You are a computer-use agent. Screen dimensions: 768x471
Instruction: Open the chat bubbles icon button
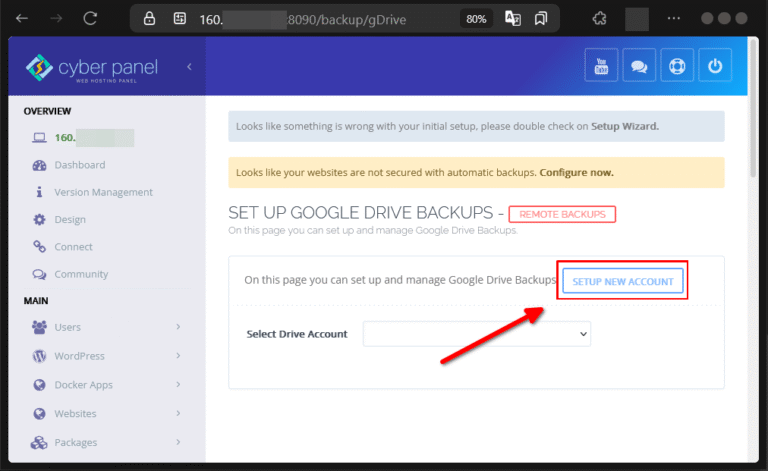pos(639,65)
